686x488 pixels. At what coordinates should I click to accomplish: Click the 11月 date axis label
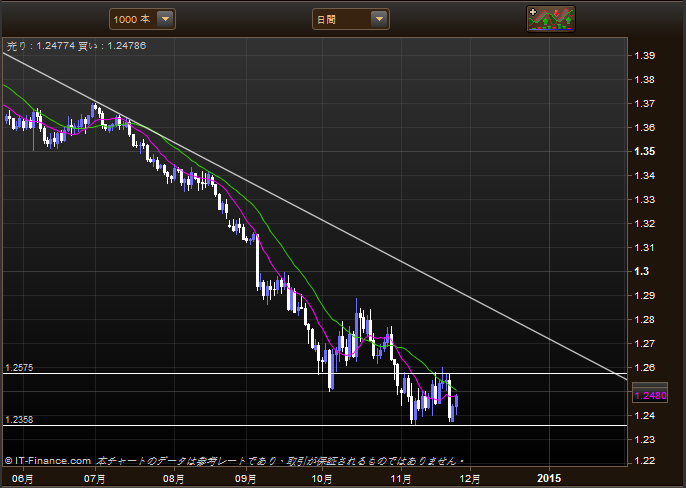(401, 479)
